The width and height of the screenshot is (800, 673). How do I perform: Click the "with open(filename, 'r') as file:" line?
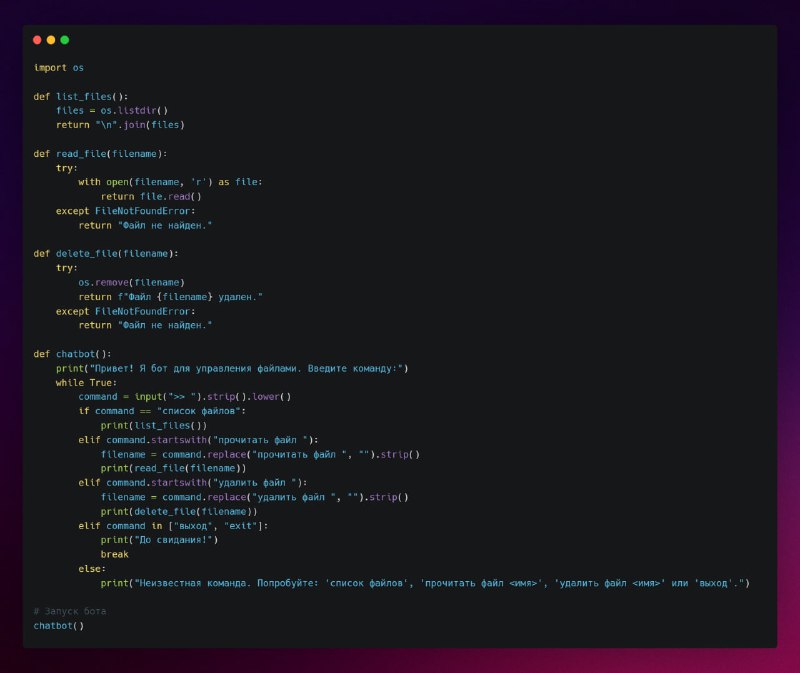click(170, 182)
